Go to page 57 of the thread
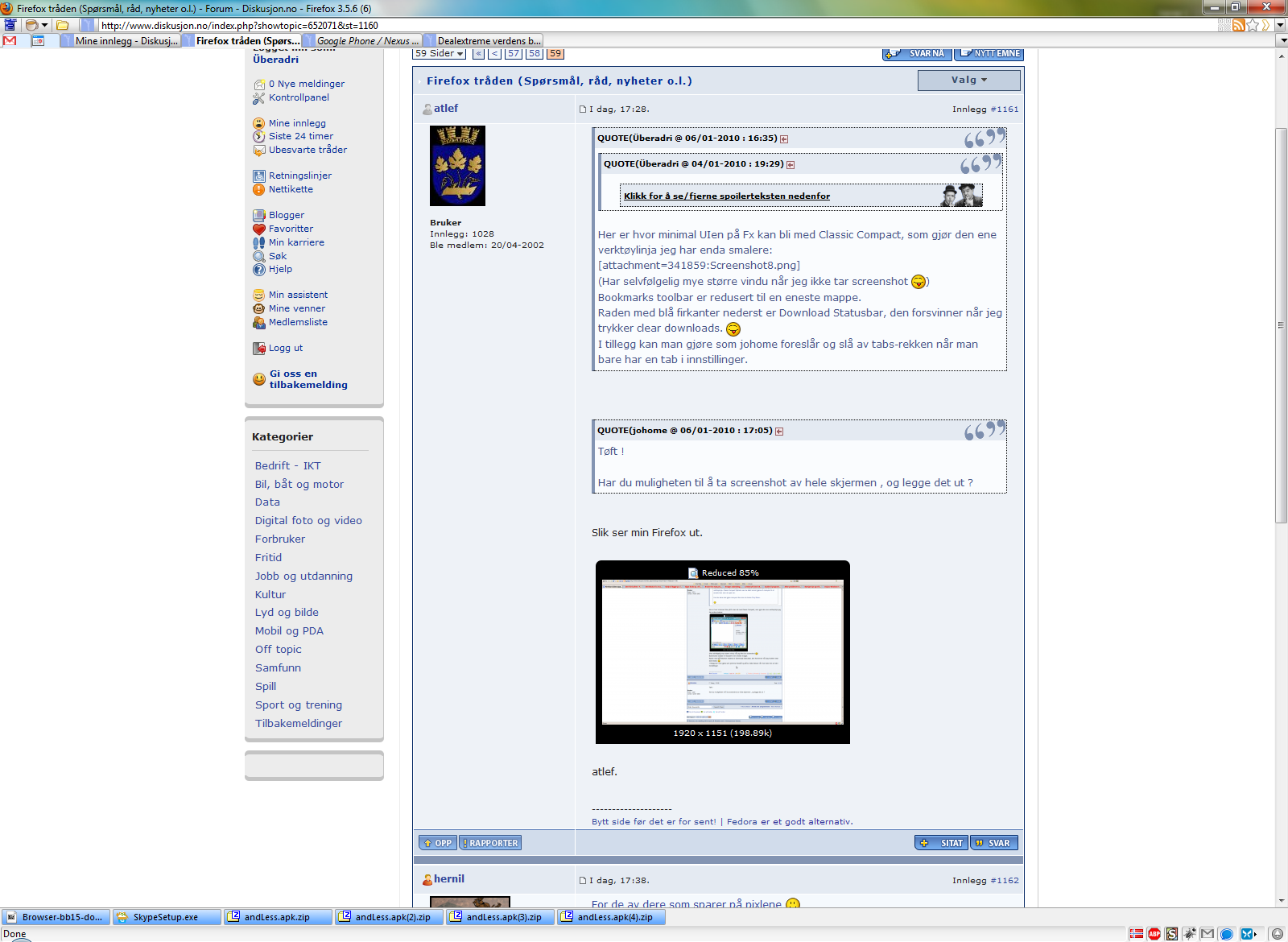This screenshot has width=1288, height=942. pos(514,54)
